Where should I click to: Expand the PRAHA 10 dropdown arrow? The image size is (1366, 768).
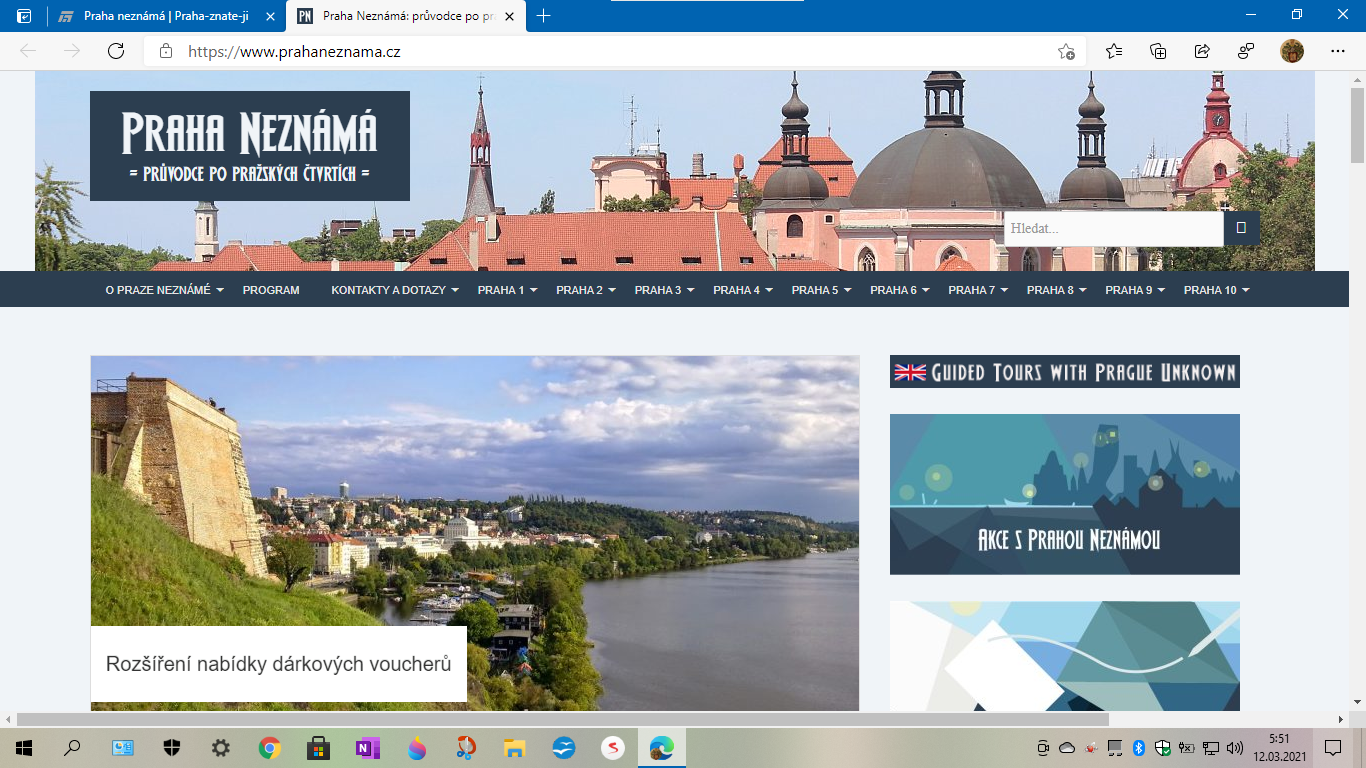click(x=1245, y=291)
